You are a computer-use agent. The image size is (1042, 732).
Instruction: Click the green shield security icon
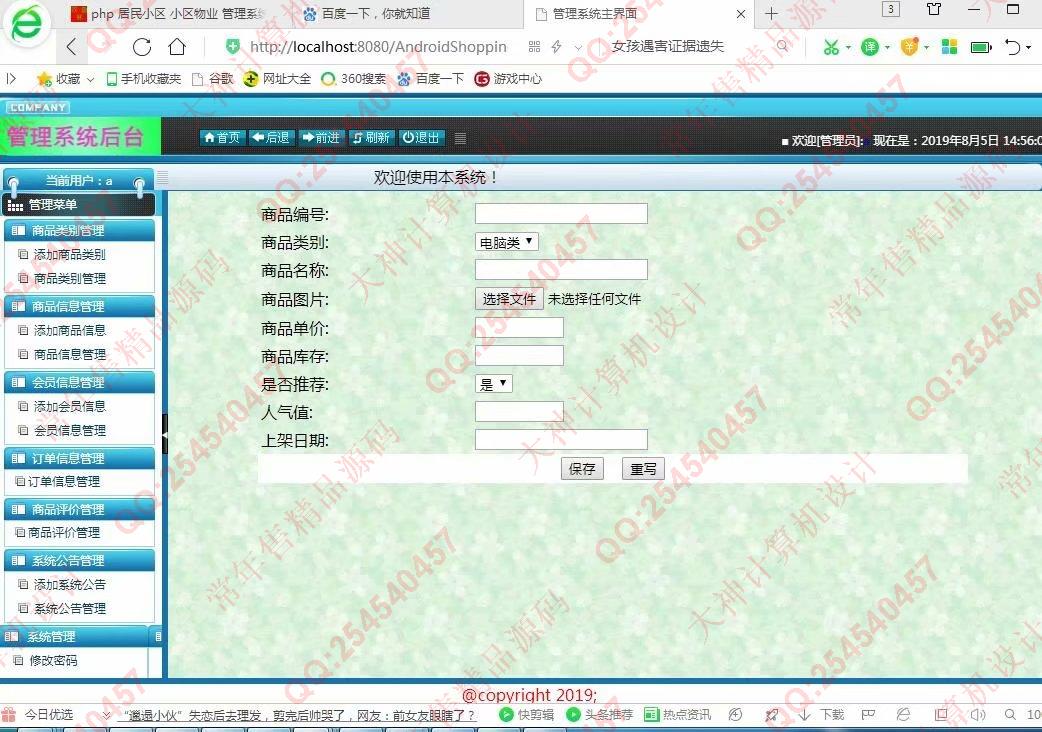tap(233, 46)
